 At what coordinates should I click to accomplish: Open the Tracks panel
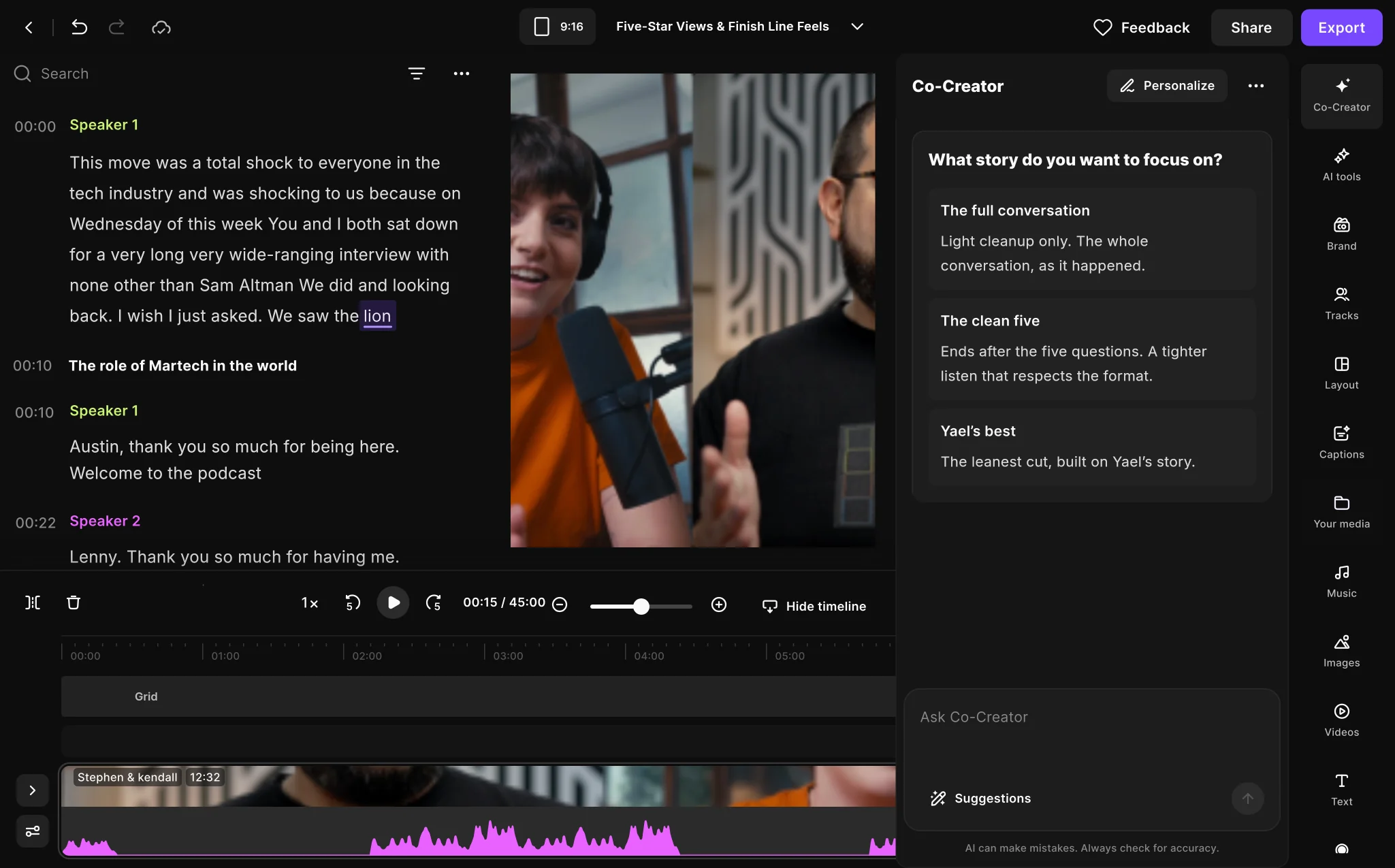point(1341,304)
